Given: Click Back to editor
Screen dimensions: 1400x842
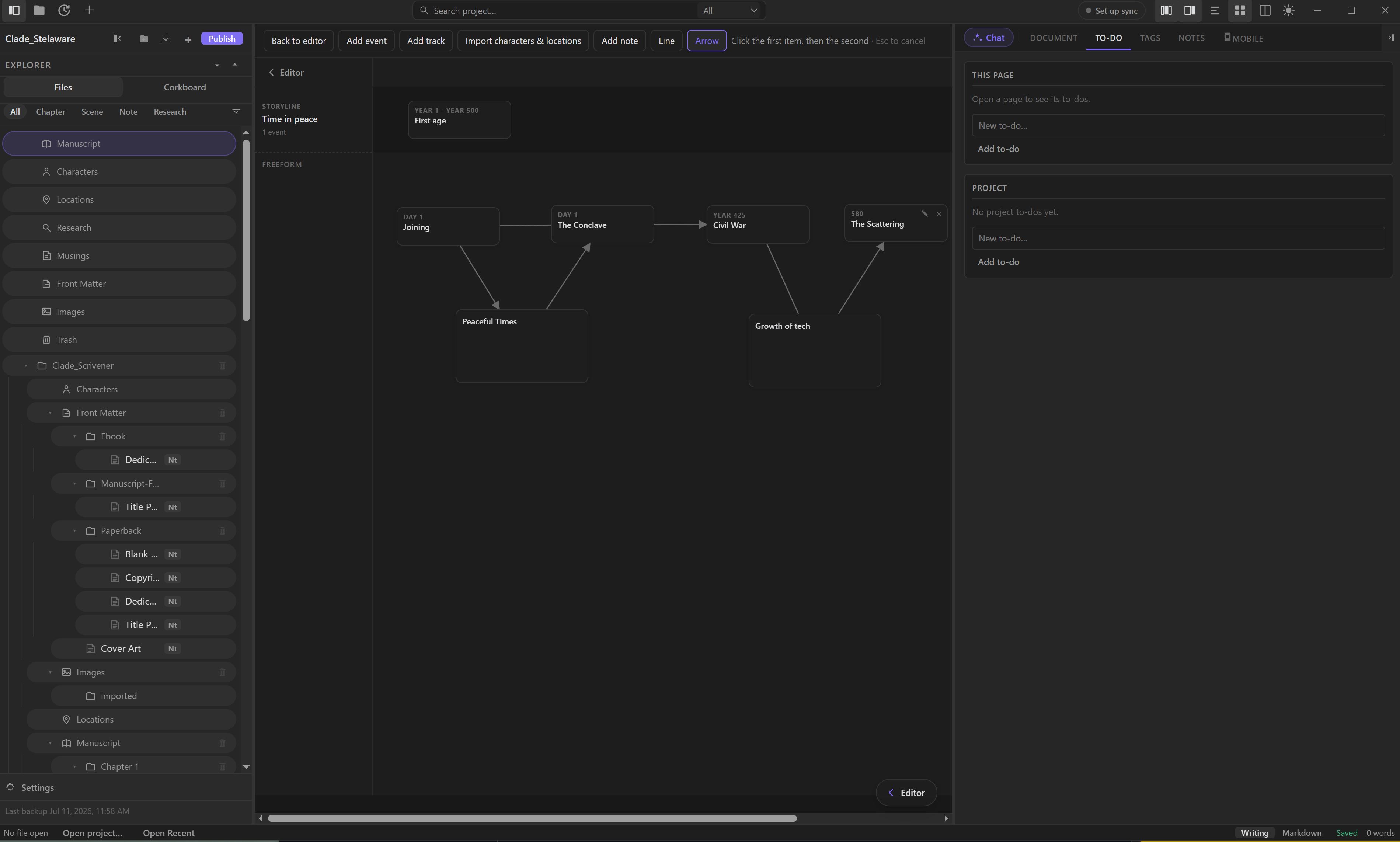Looking at the screenshot, I should pos(298,40).
